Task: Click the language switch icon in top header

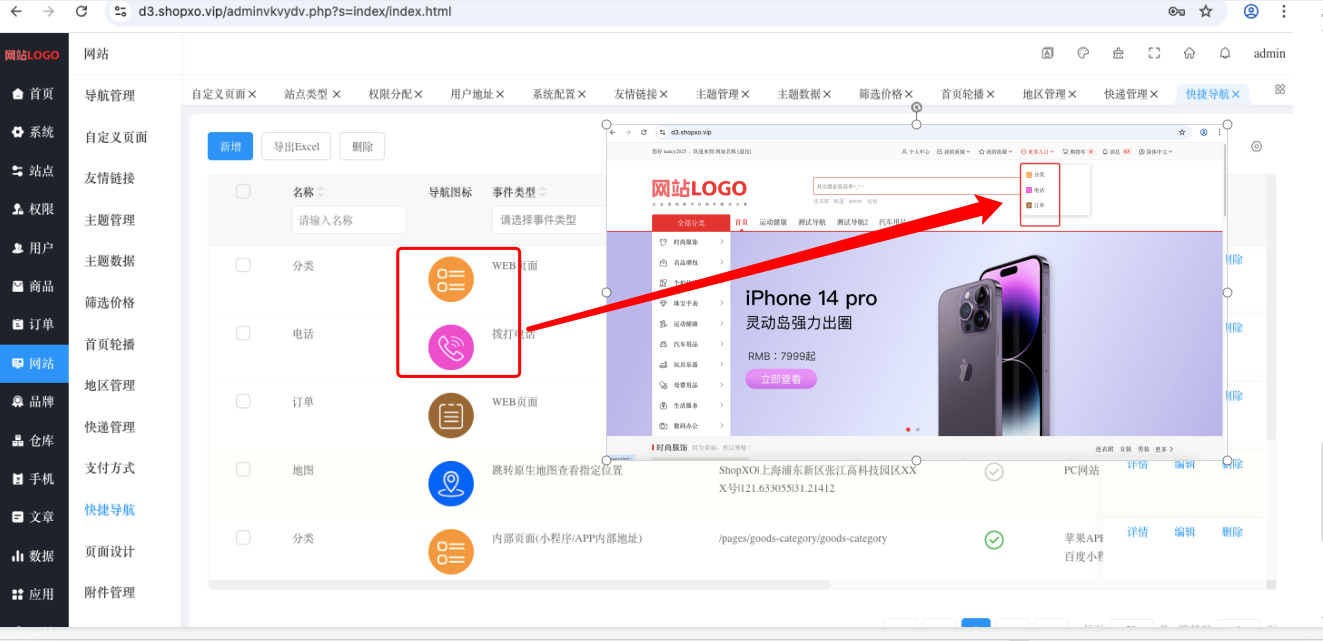Action: 1047,53
